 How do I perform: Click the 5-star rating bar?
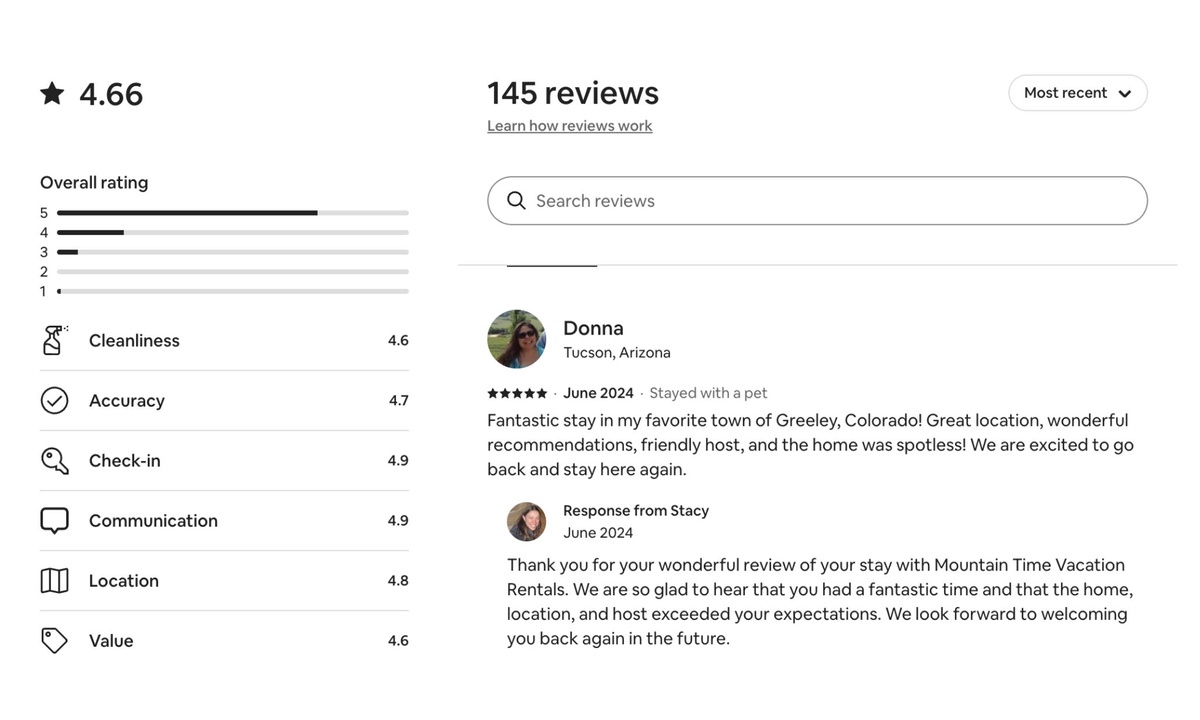pos(232,213)
